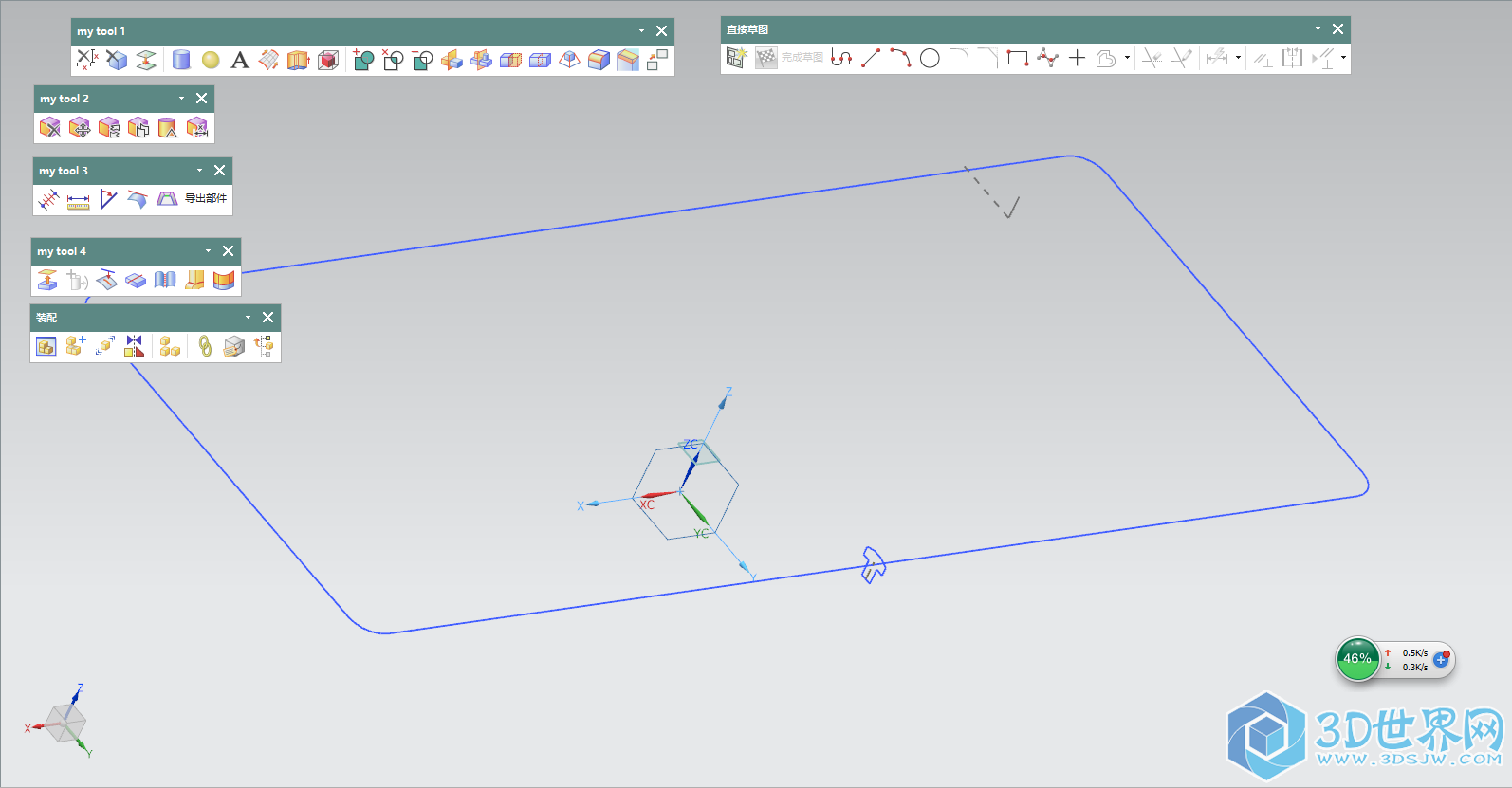
Task: Click Add Component icon with blue plus
Action: (x=76, y=346)
